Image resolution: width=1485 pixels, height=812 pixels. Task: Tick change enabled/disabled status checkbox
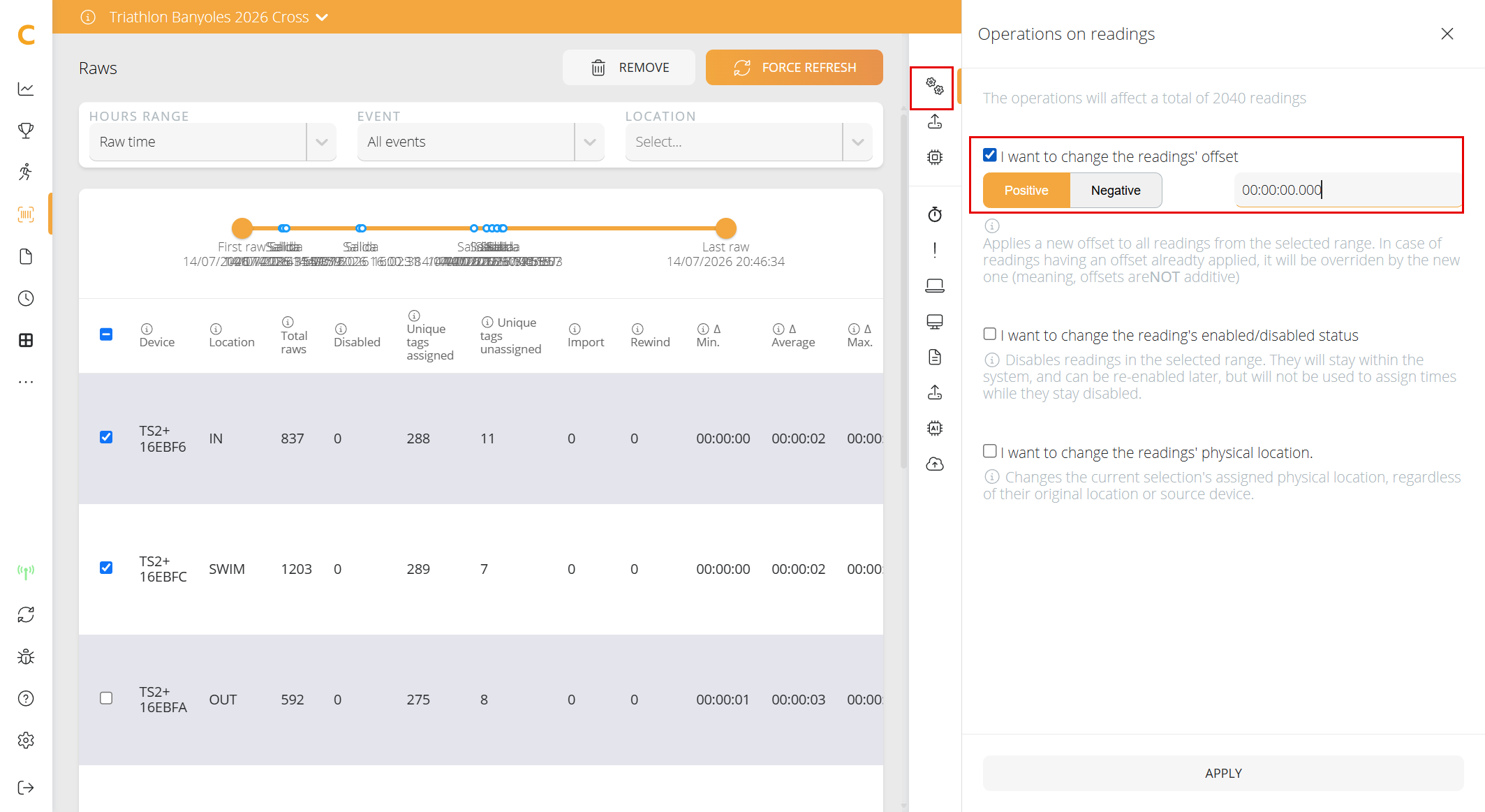pyautogui.click(x=989, y=334)
